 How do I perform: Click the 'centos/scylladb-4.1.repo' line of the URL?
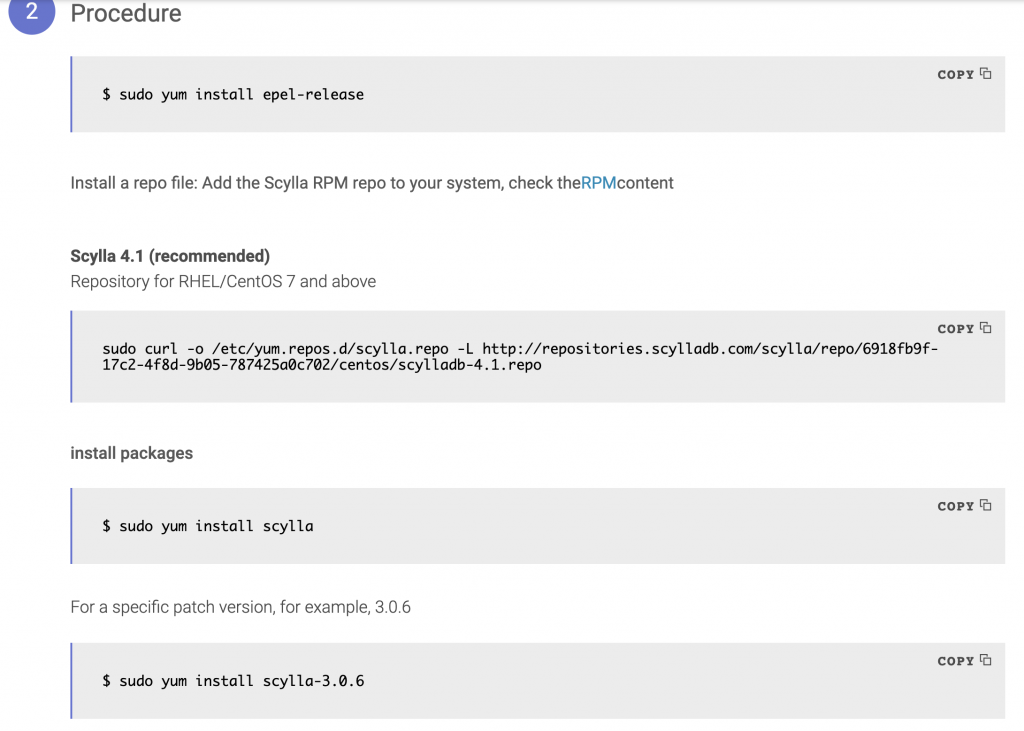[x=322, y=365]
